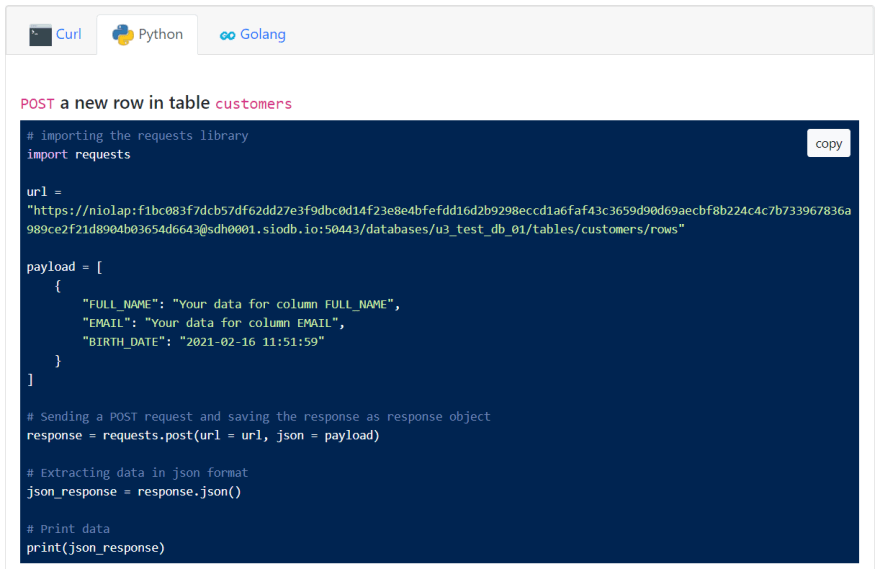Viewport: 880px width, 569px height.
Task: Copy the code with the copy button
Action: (828, 144)
